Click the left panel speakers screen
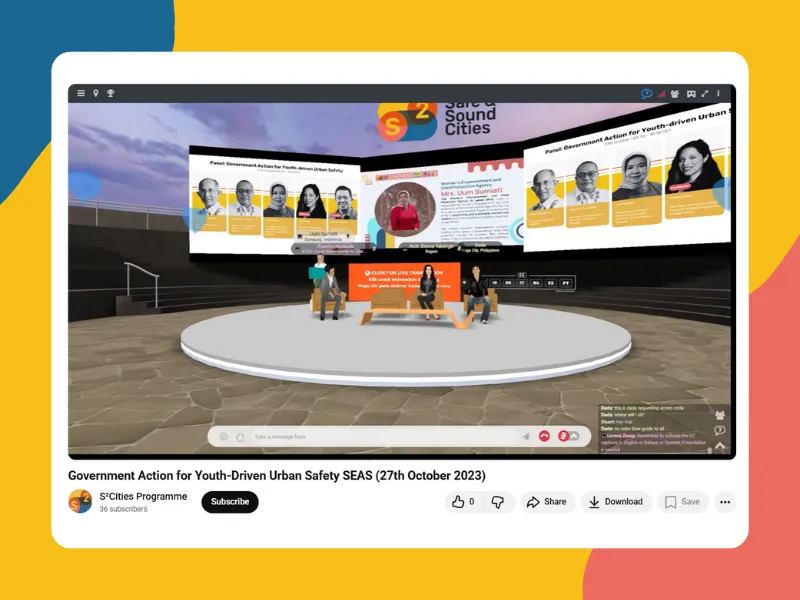 click(274, 203)
